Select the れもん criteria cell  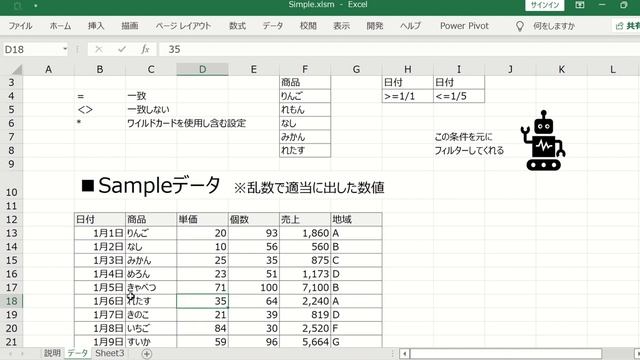[x=305, y=110]
